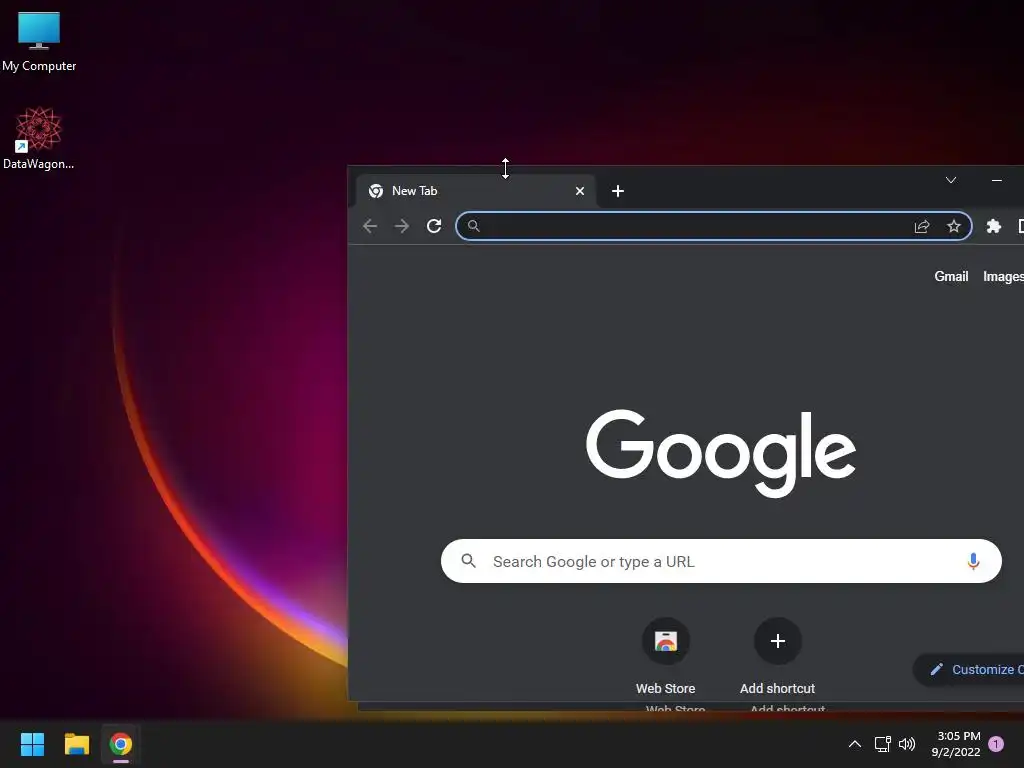Open My Computer desktop icon

coord(39,41)
